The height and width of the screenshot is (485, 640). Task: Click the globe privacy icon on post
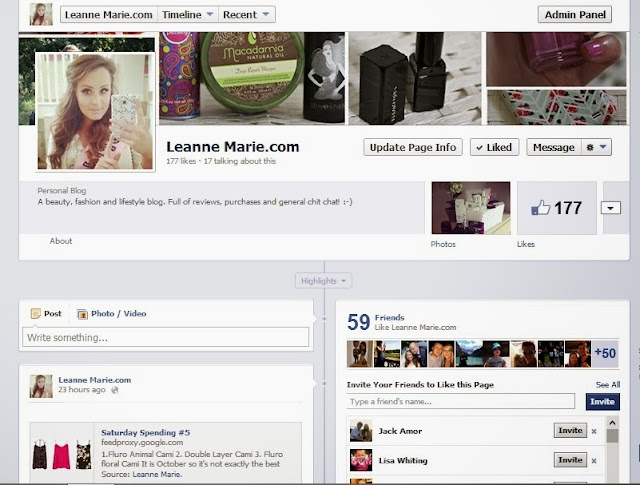click(115, 390)
